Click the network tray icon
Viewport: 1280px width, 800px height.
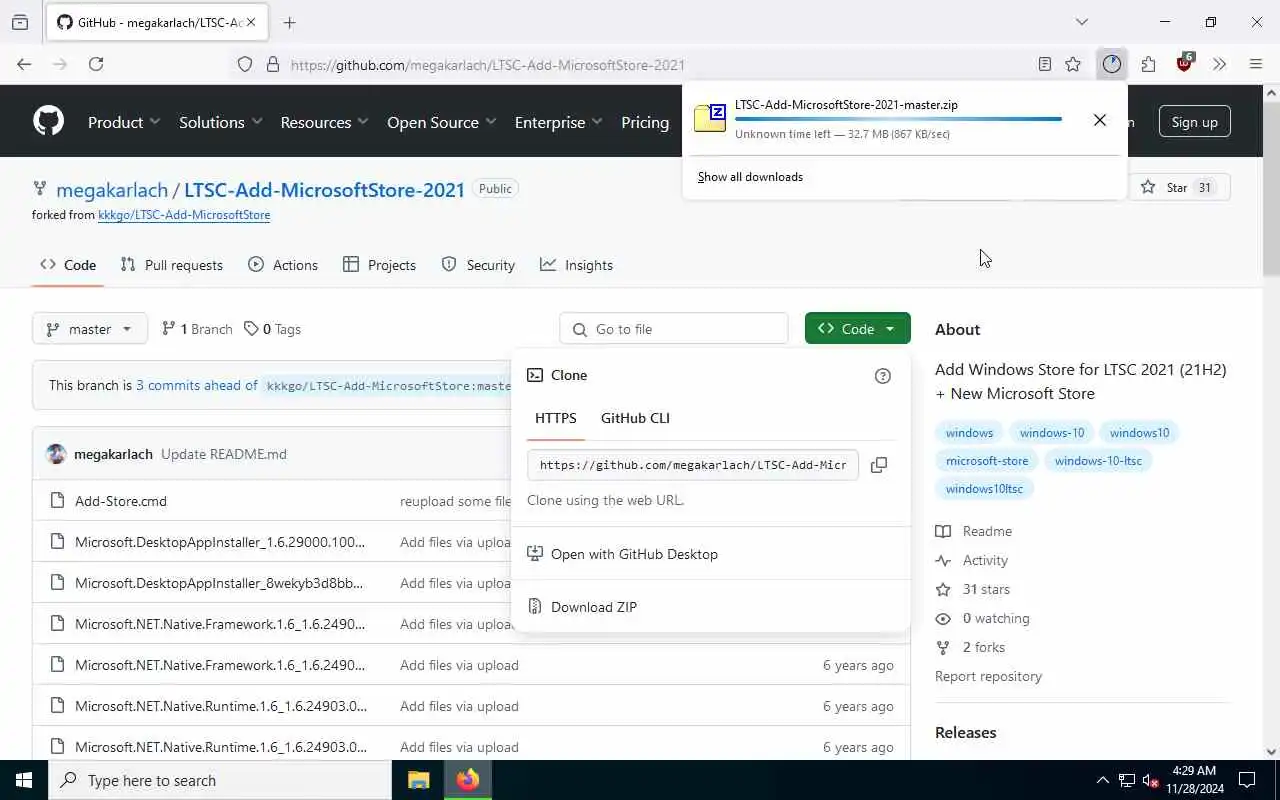click(1126, 780)
